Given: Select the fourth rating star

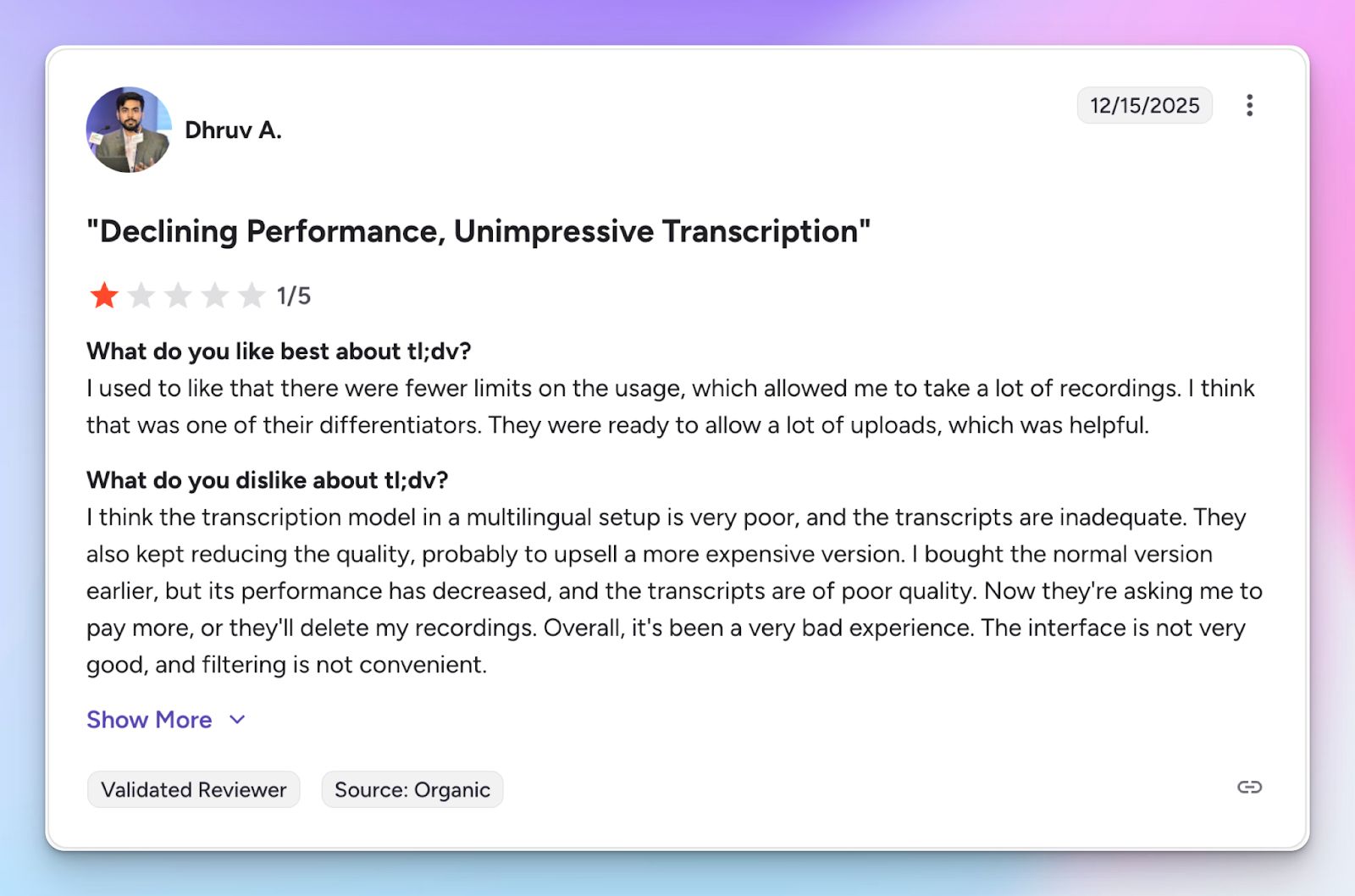Looking at the screenshot, I should click(215, 296).
